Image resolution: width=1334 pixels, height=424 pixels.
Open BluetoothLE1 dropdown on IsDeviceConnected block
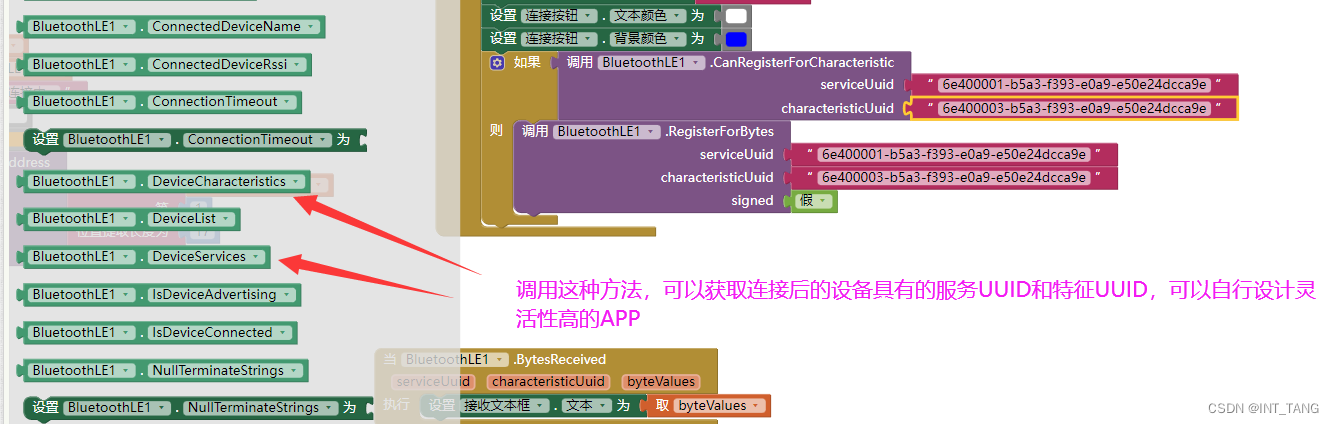[x=82, y=333]
